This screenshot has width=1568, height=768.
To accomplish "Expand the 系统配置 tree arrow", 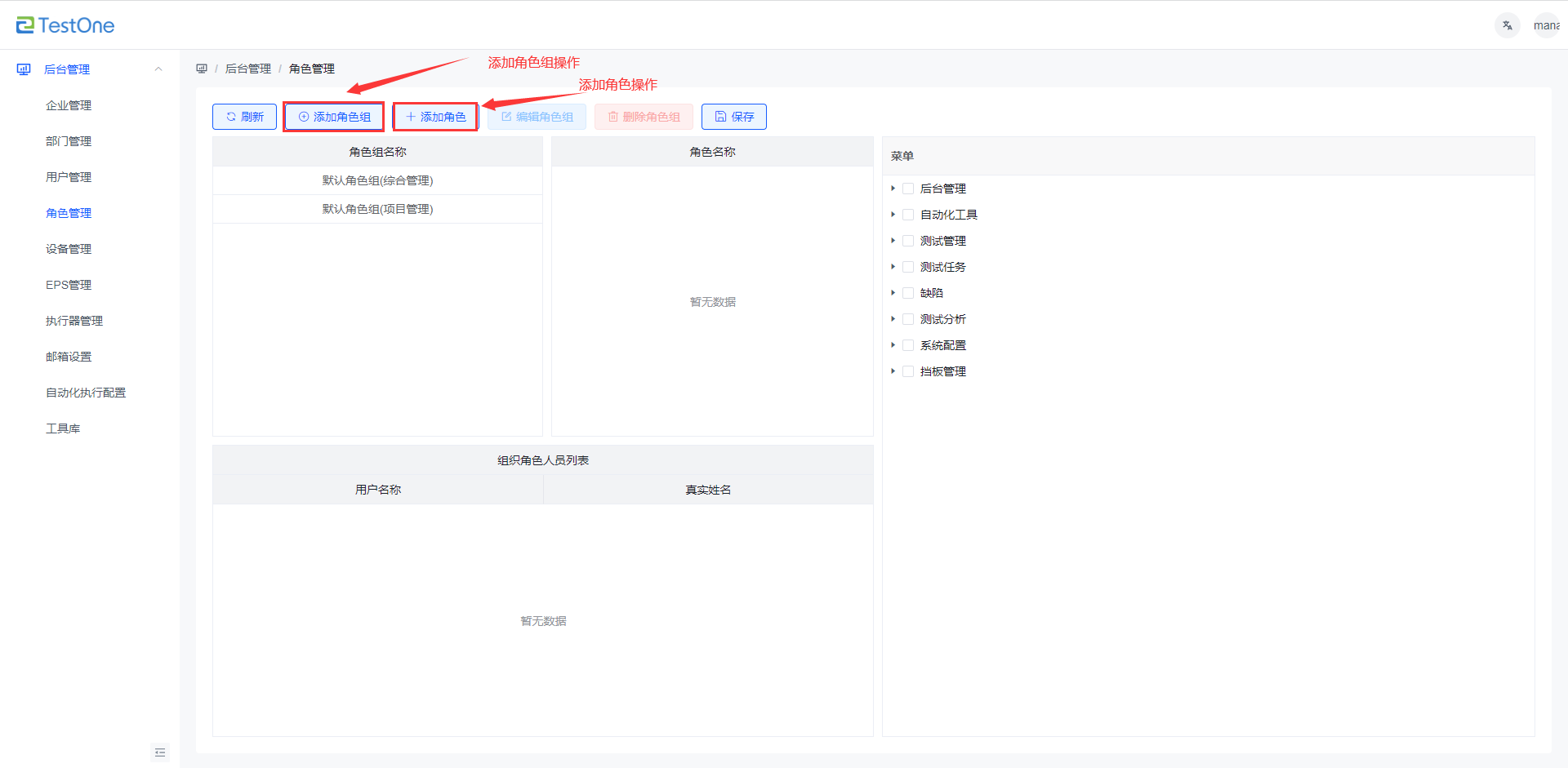I will (893, 345).
